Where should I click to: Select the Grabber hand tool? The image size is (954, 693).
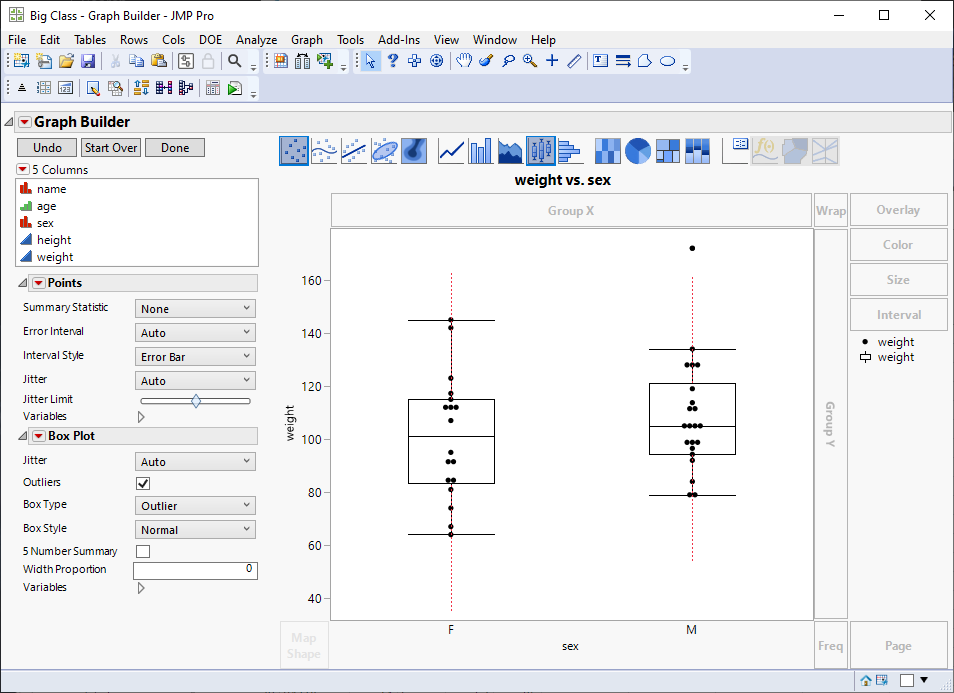pyautogui.click(x=464, y=61)
